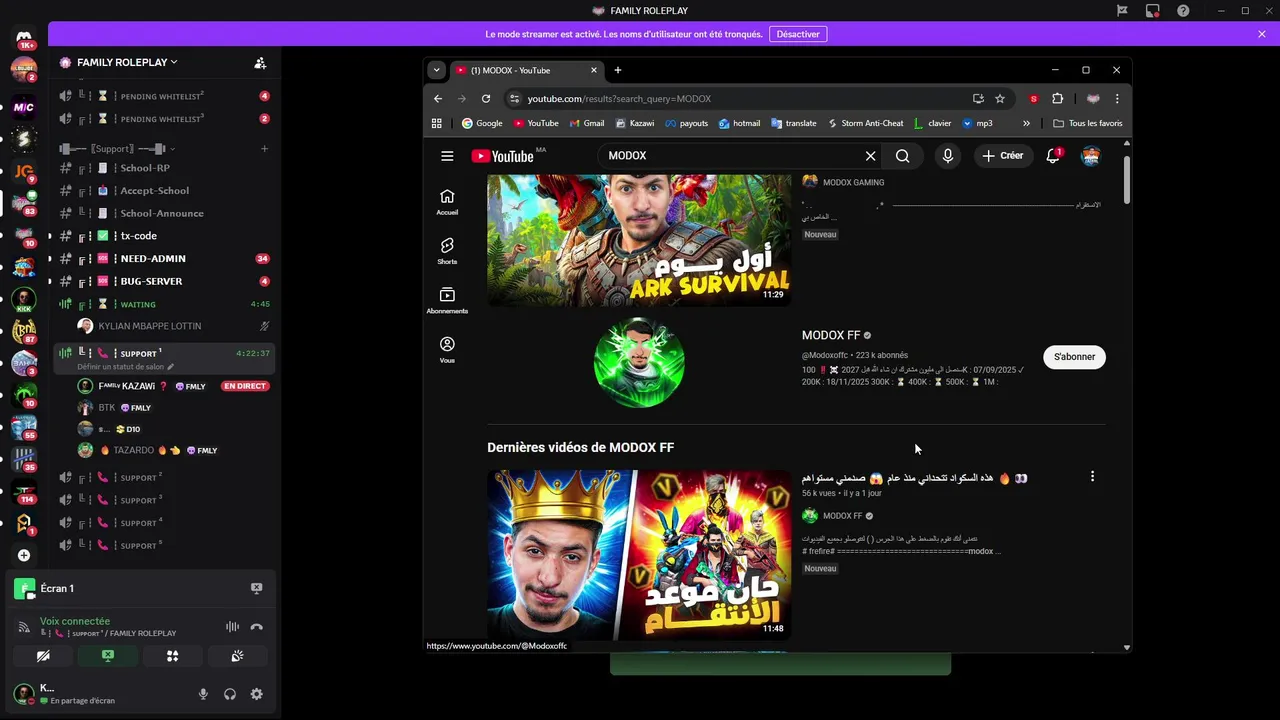Toggle Discord screen share button
This screenshot has width=1280, height=720.
108,656
